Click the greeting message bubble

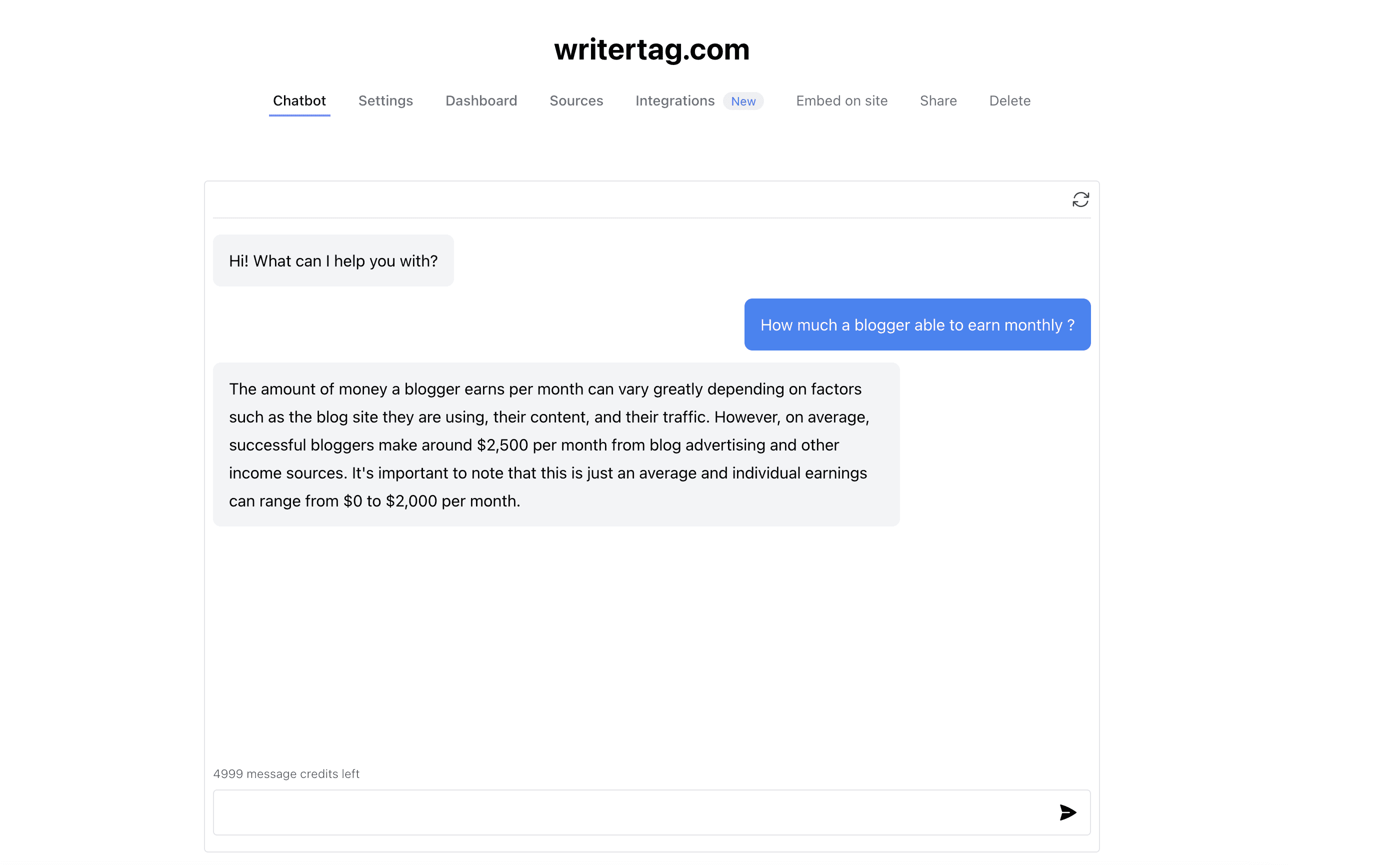333,261
